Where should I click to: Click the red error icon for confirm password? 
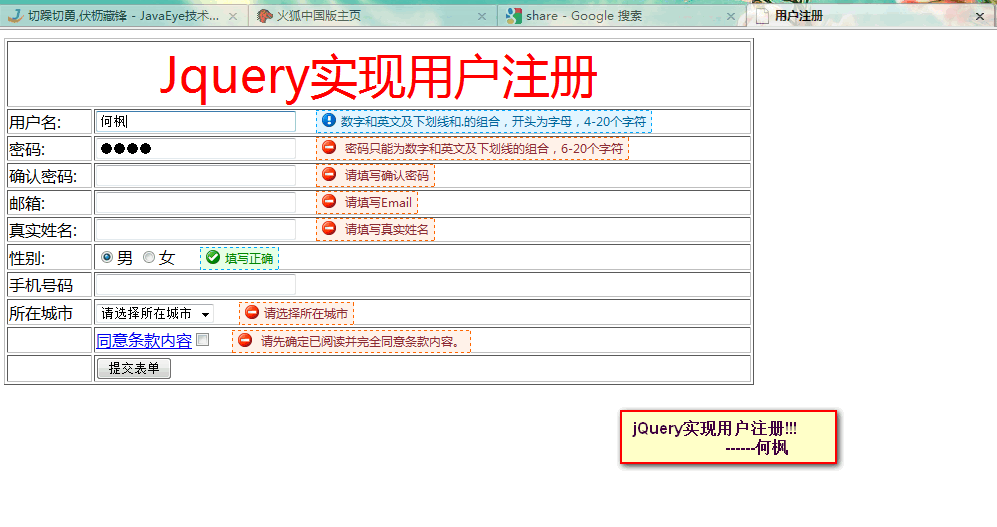click(329, 174)
